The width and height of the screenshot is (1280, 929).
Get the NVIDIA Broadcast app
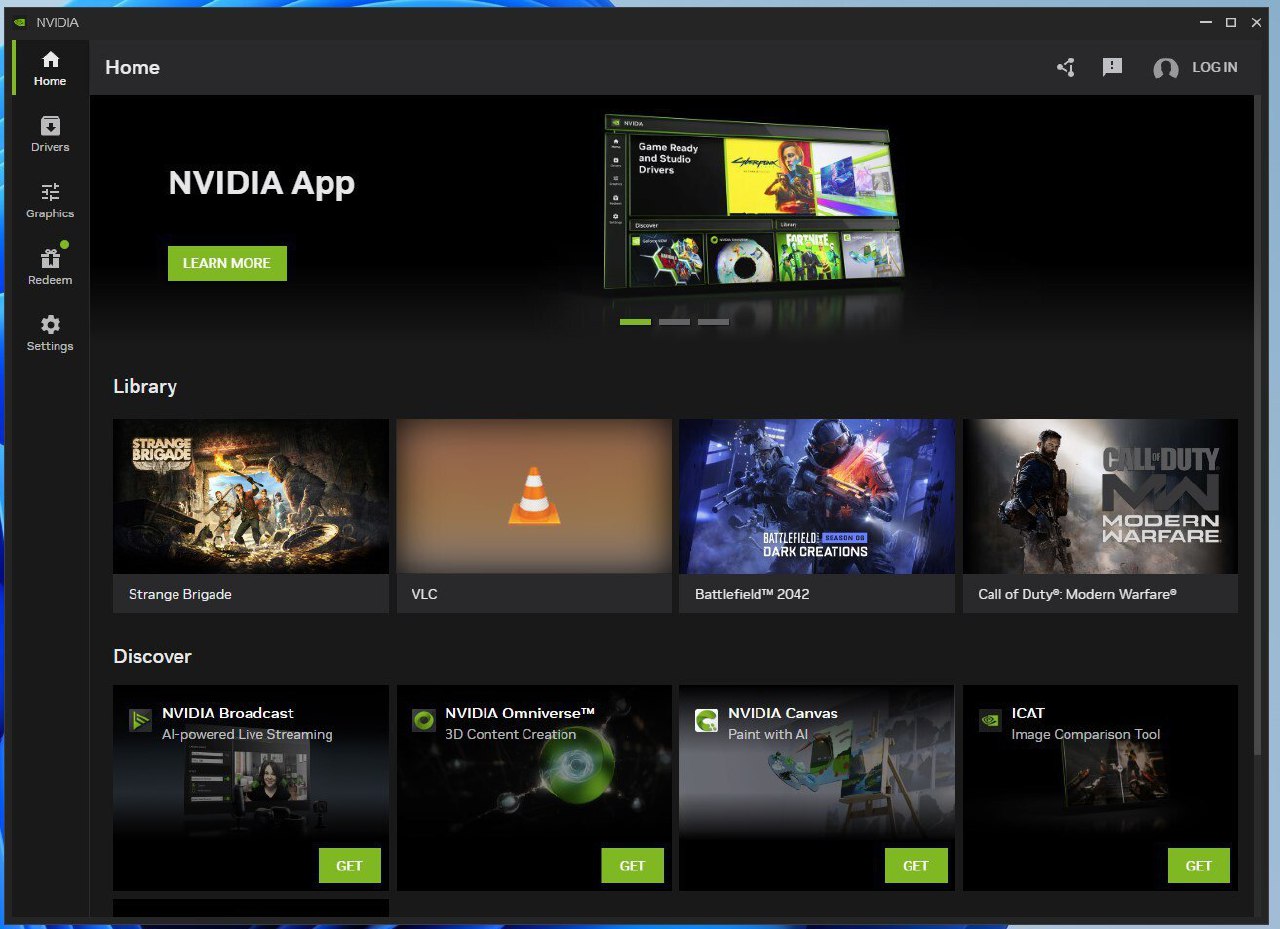click(x=349, y=866)
